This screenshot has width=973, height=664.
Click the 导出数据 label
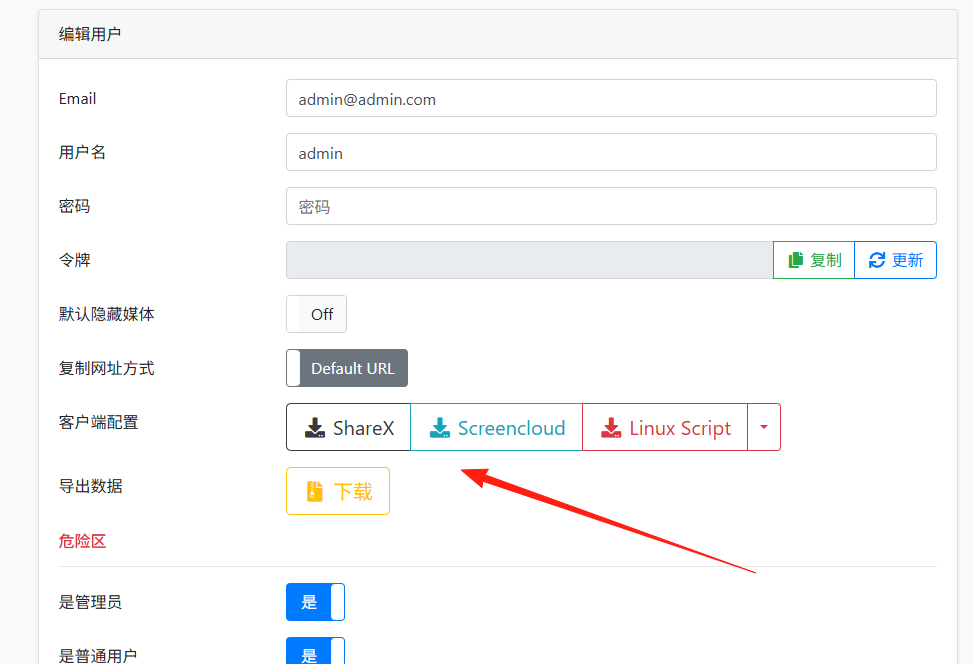(x=91, y=486)
